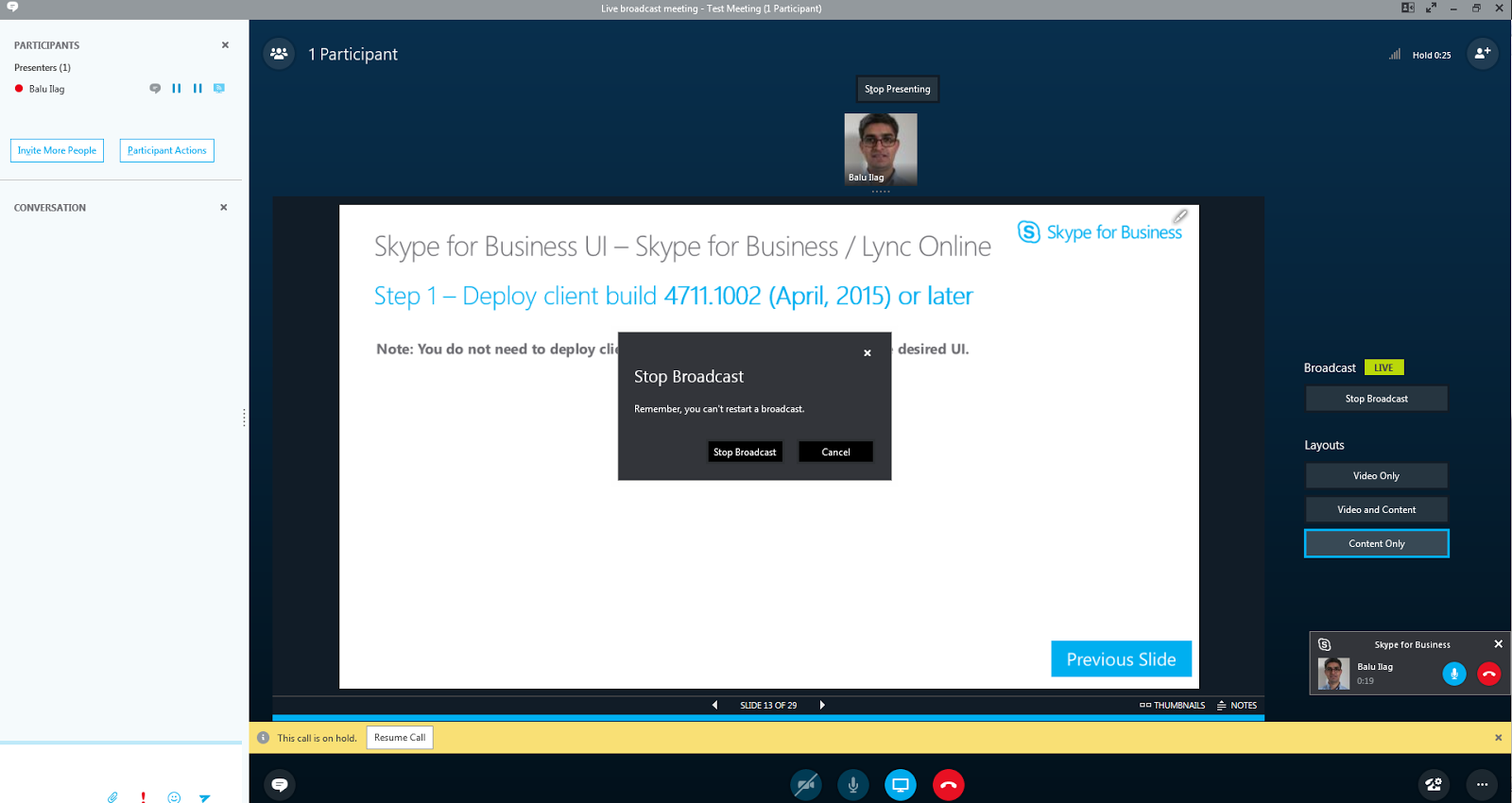The height and width of the screenshot is (803, 1512).
Task: Click the present content monitor button
Action: (901, 784)
